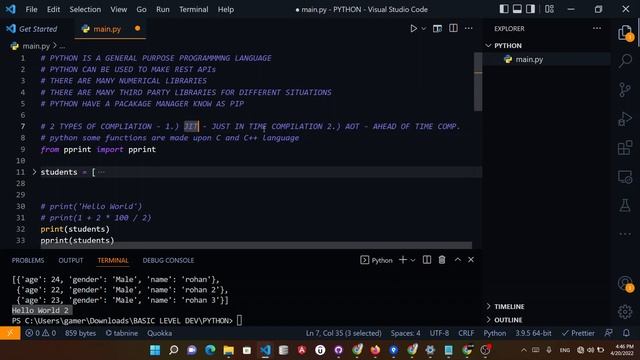Open main.py in the Explorer tree
Viewport: 640px width, 360px height.
coord(529,60)
